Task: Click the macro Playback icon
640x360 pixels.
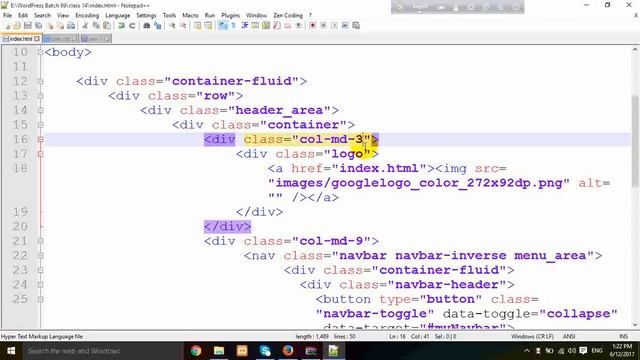Action: (334, 25)
